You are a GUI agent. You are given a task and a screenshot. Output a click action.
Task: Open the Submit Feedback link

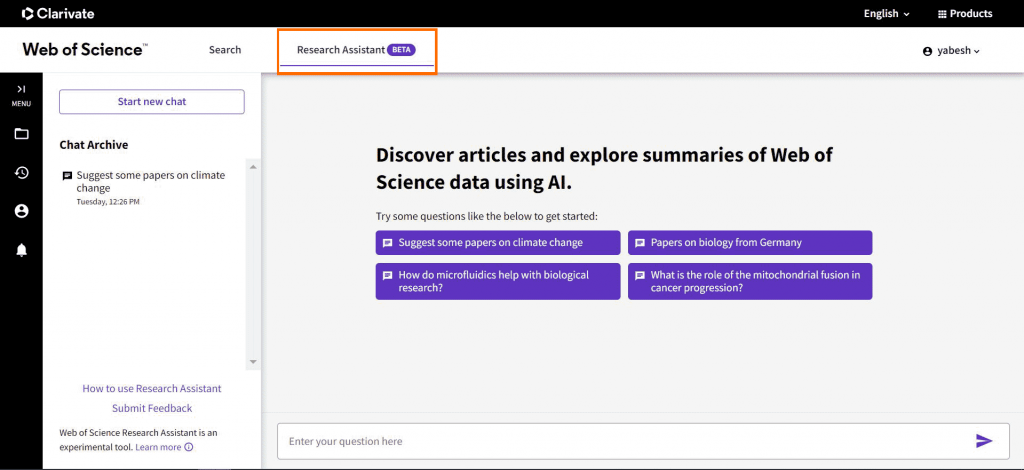coord(152,408)
